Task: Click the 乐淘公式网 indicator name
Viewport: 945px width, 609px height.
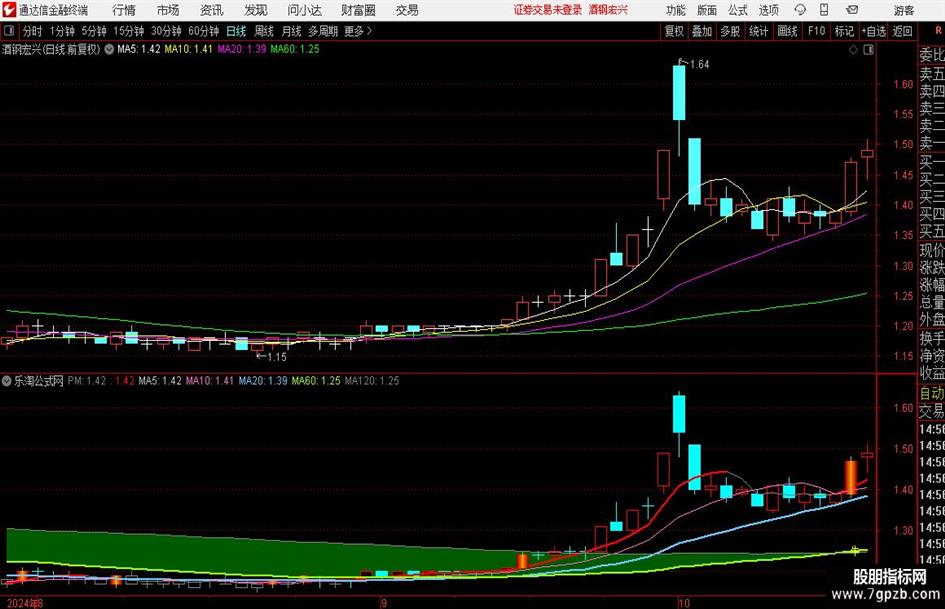Action: (39, 381)
